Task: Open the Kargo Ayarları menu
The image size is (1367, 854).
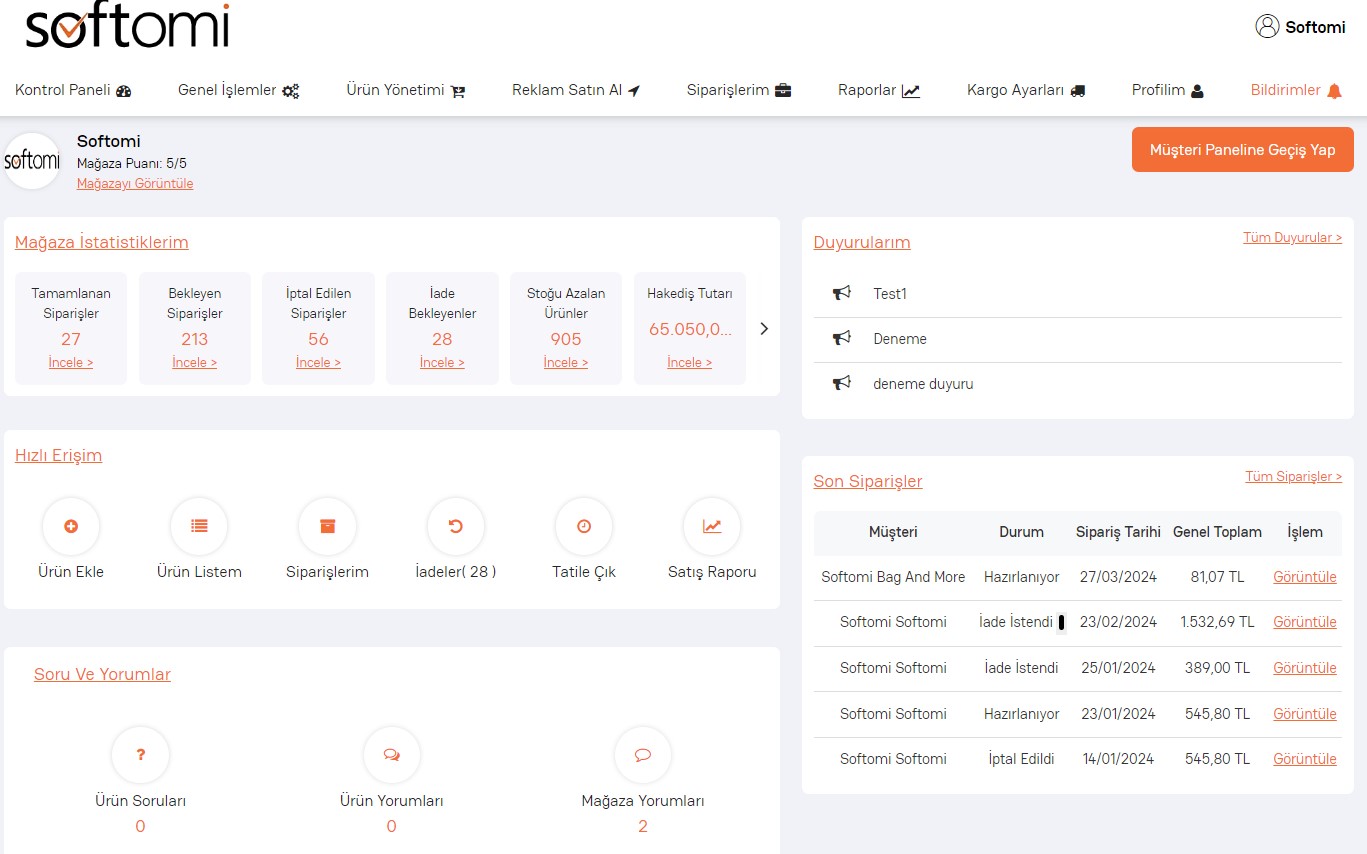Action: (x=1025, y=90)
